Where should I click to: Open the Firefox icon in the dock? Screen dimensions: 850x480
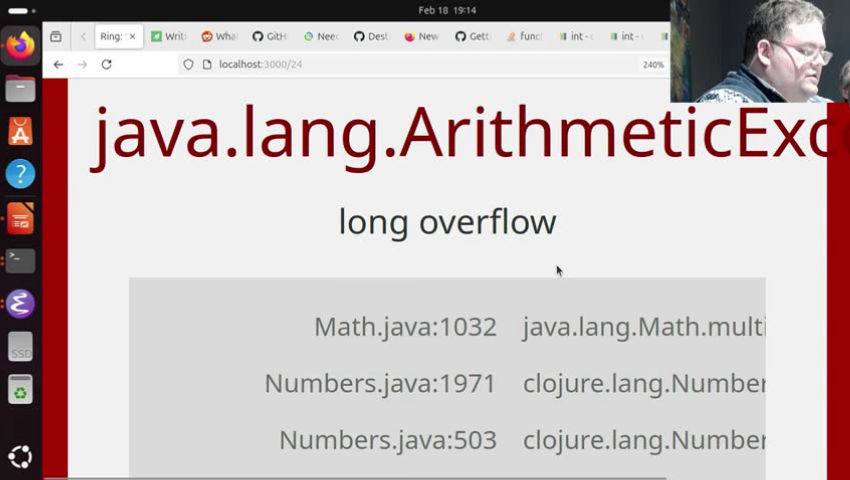[x=20, y=46]
